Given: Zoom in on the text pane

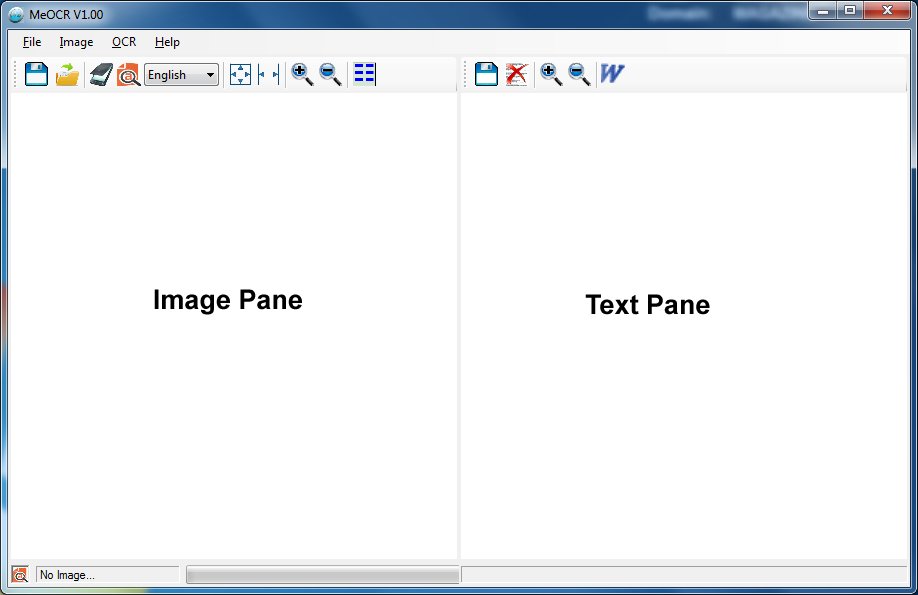Looking at the screenshot, I should coord(551,74).
